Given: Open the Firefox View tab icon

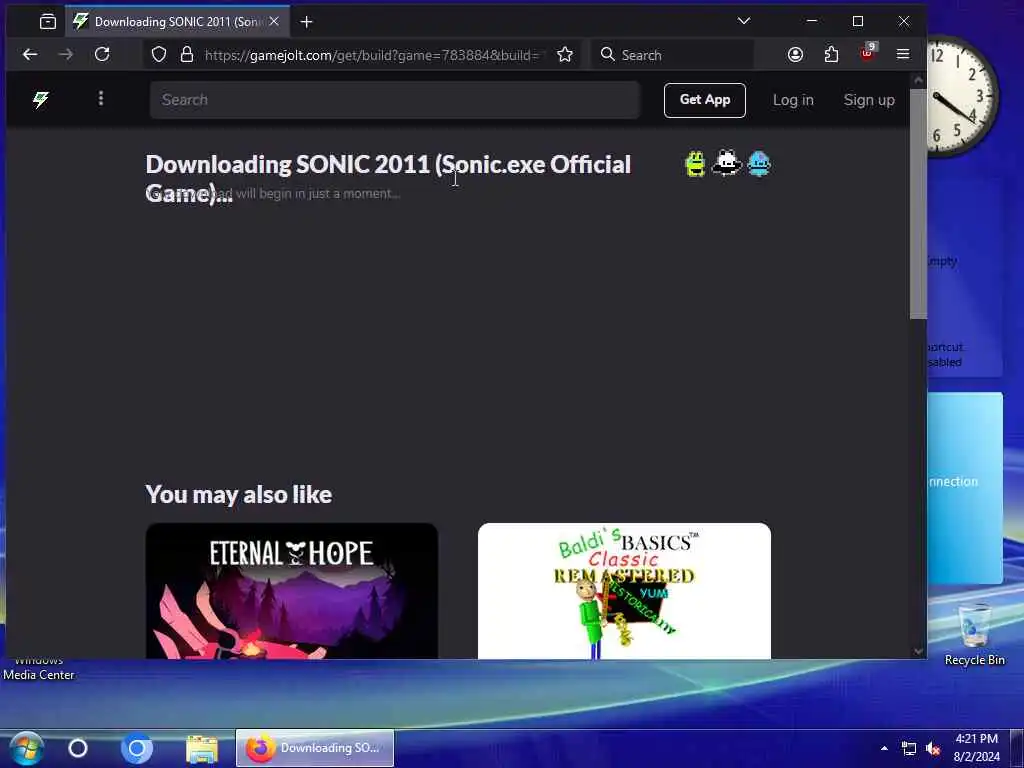Looking at the screenshot, I should 48,22.
